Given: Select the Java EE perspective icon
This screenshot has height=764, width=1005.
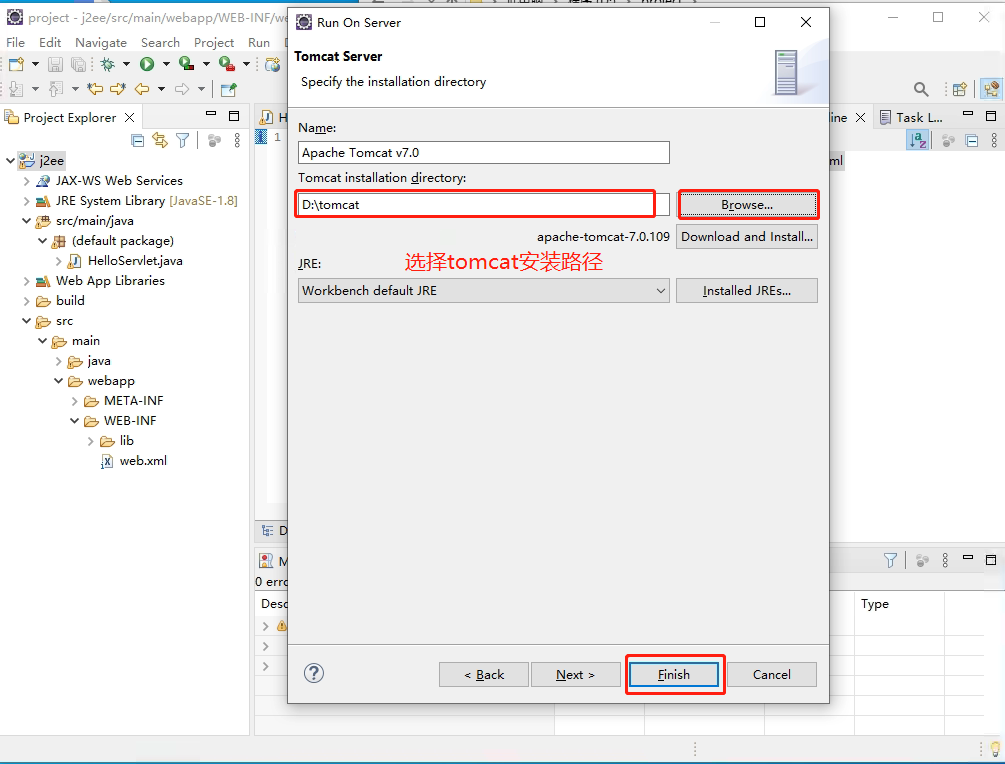Looking at the screenshot, I should point(991,88).
